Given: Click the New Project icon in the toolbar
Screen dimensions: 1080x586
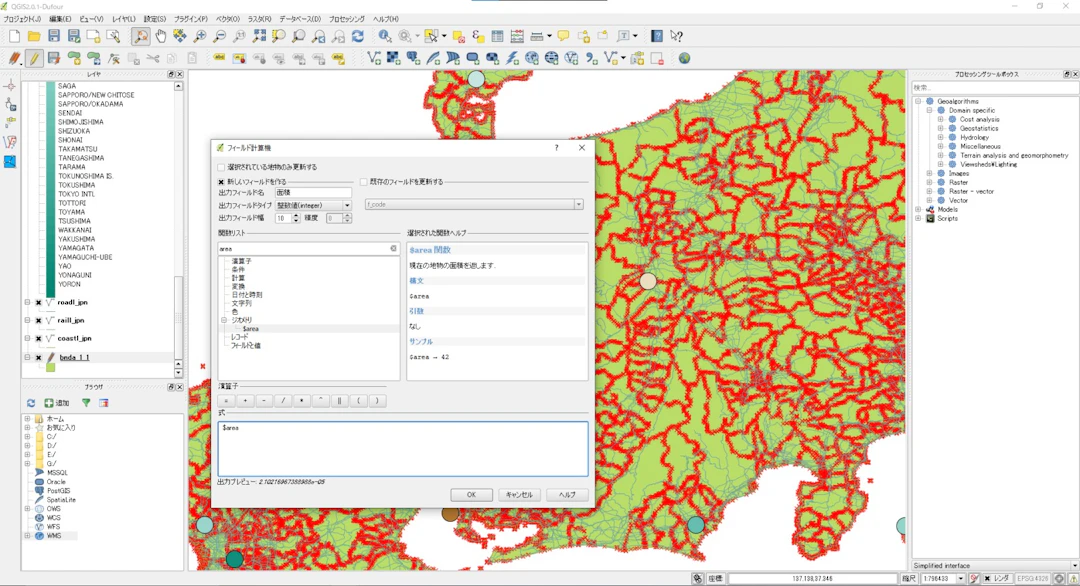Looking at the screenshot, I should coord(14,36).
